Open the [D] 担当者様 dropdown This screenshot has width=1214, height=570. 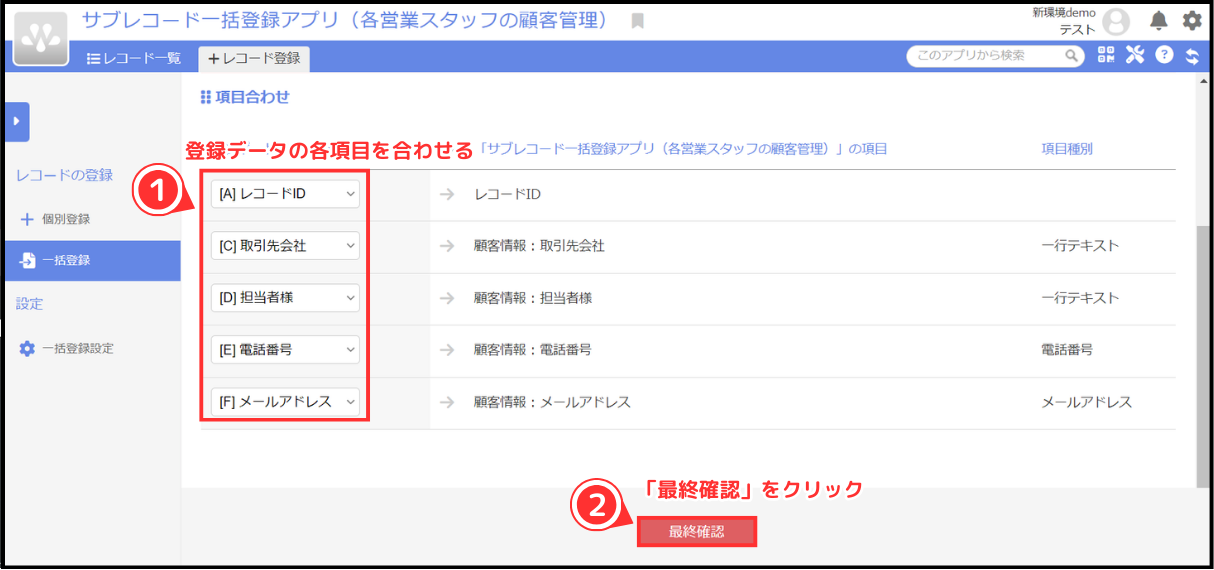point(285,298)
